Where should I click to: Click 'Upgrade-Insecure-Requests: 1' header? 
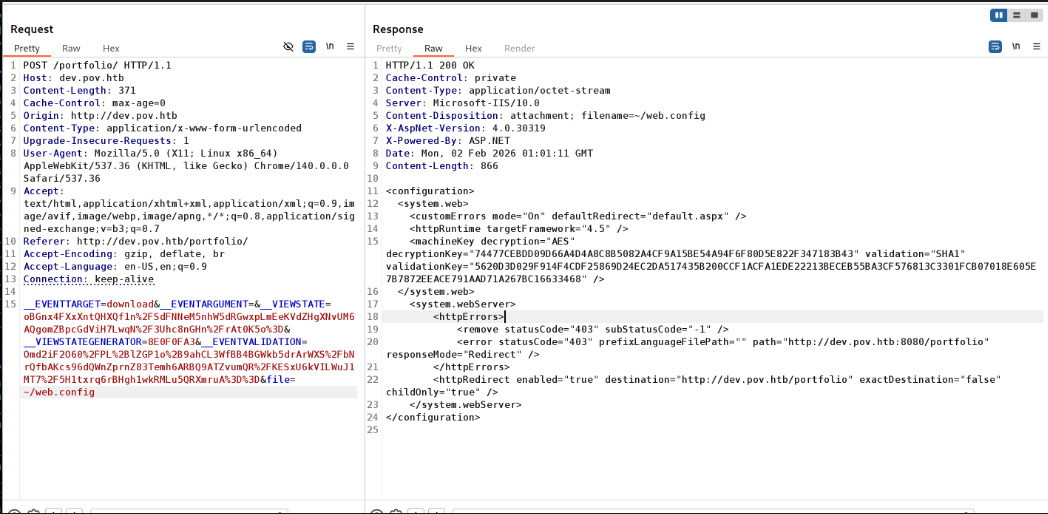click(106, 140)
